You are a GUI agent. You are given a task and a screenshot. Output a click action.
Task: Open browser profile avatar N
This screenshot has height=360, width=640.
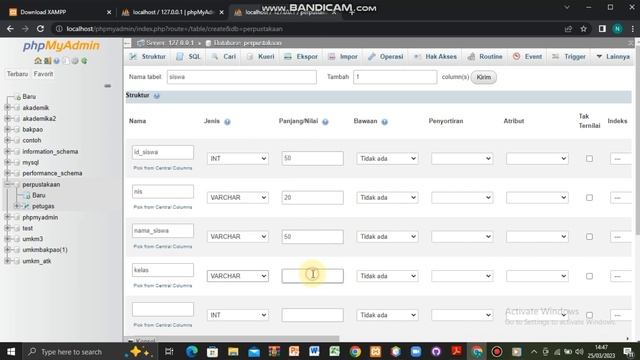[x=618, y=29]
